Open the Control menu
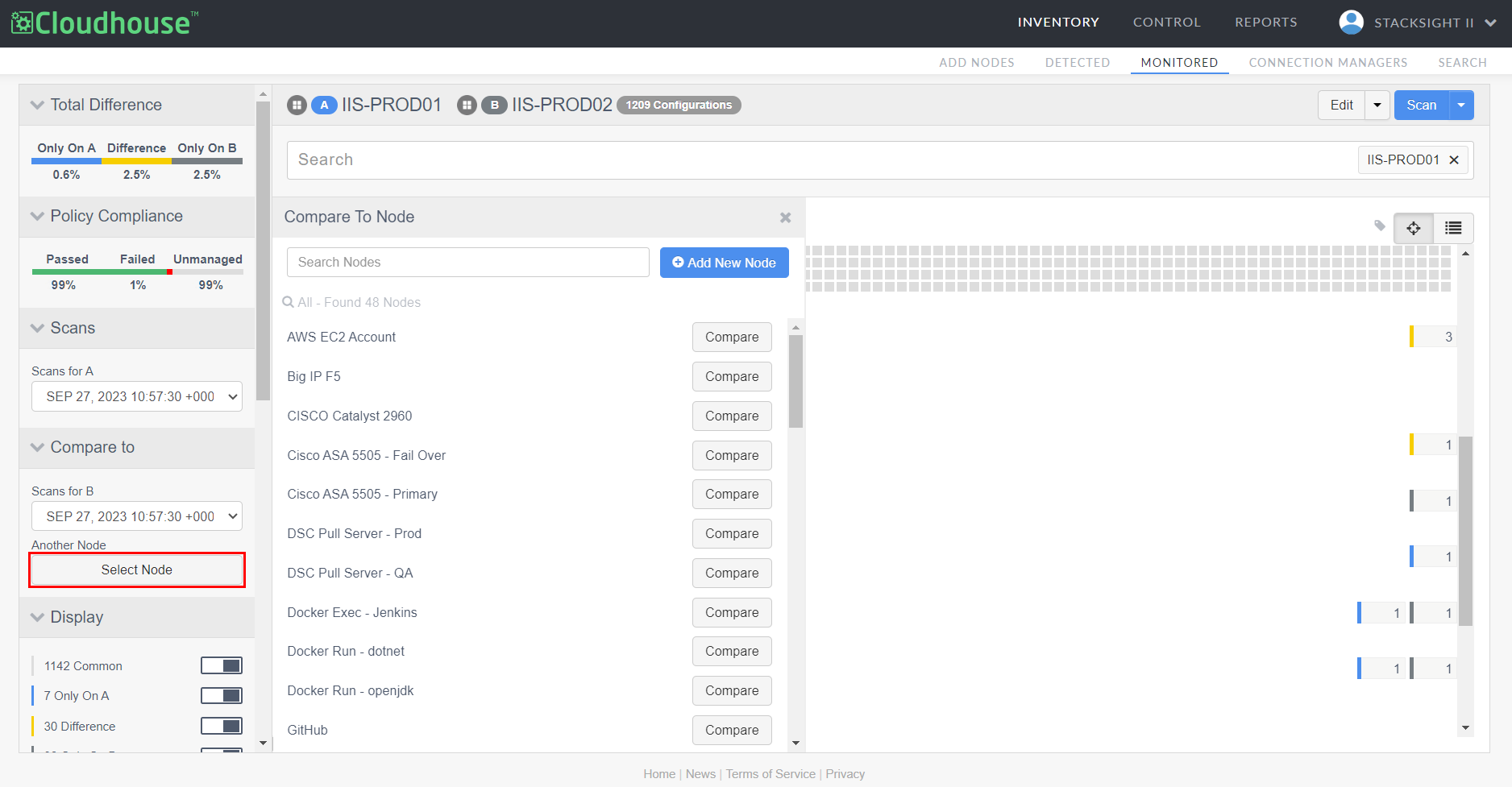The height and width of the screenshot is (787, 1512). coord(1167,23)
